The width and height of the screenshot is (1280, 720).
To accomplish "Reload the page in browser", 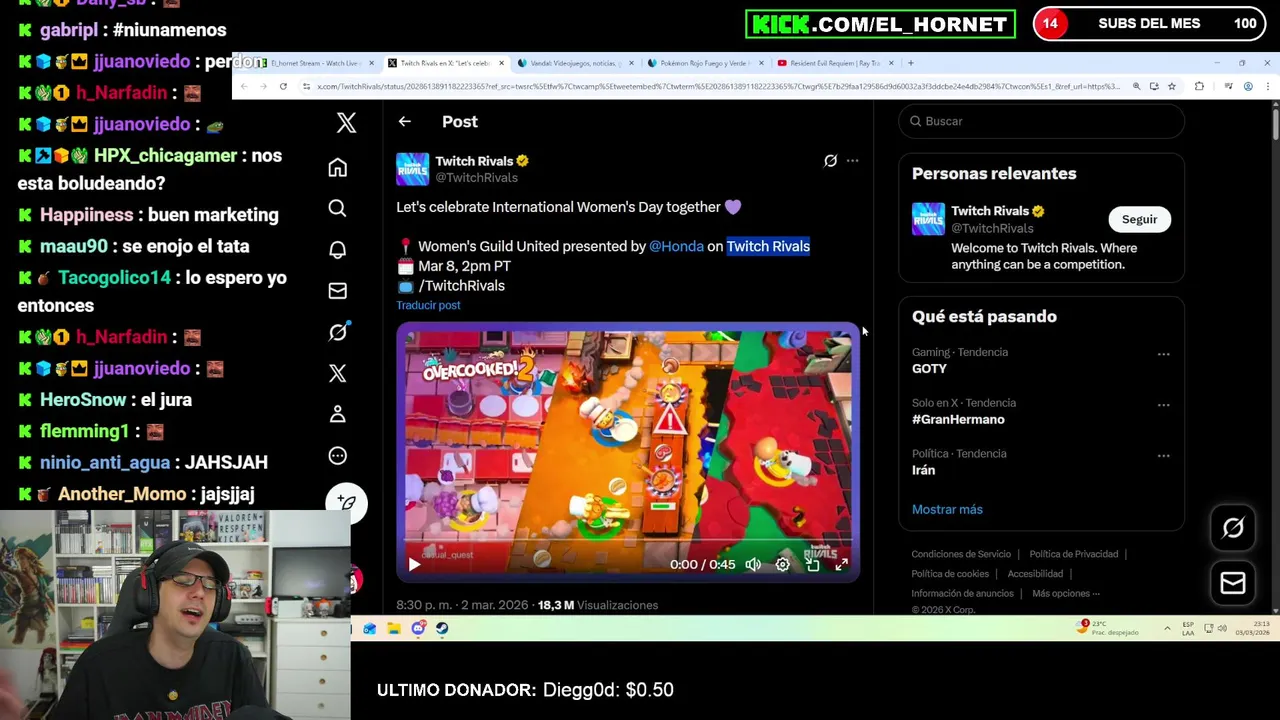I will [x=283, y=87].
